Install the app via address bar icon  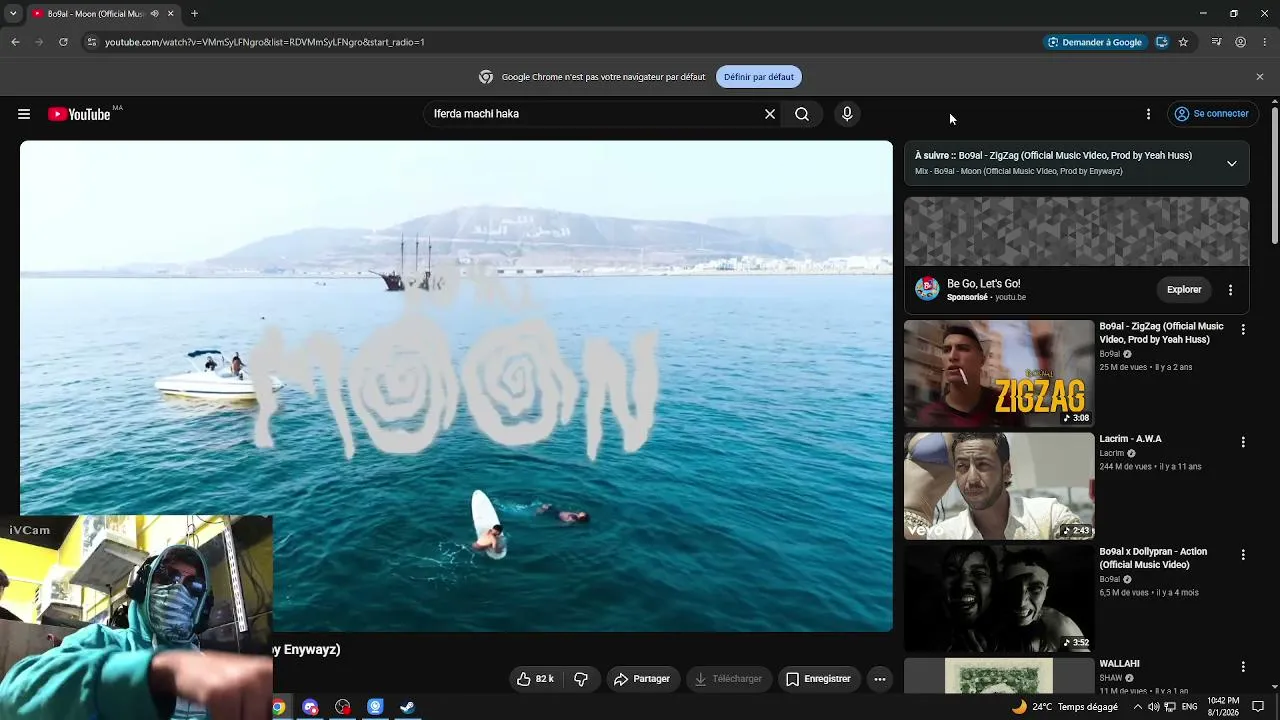(x=1162, y=42)
